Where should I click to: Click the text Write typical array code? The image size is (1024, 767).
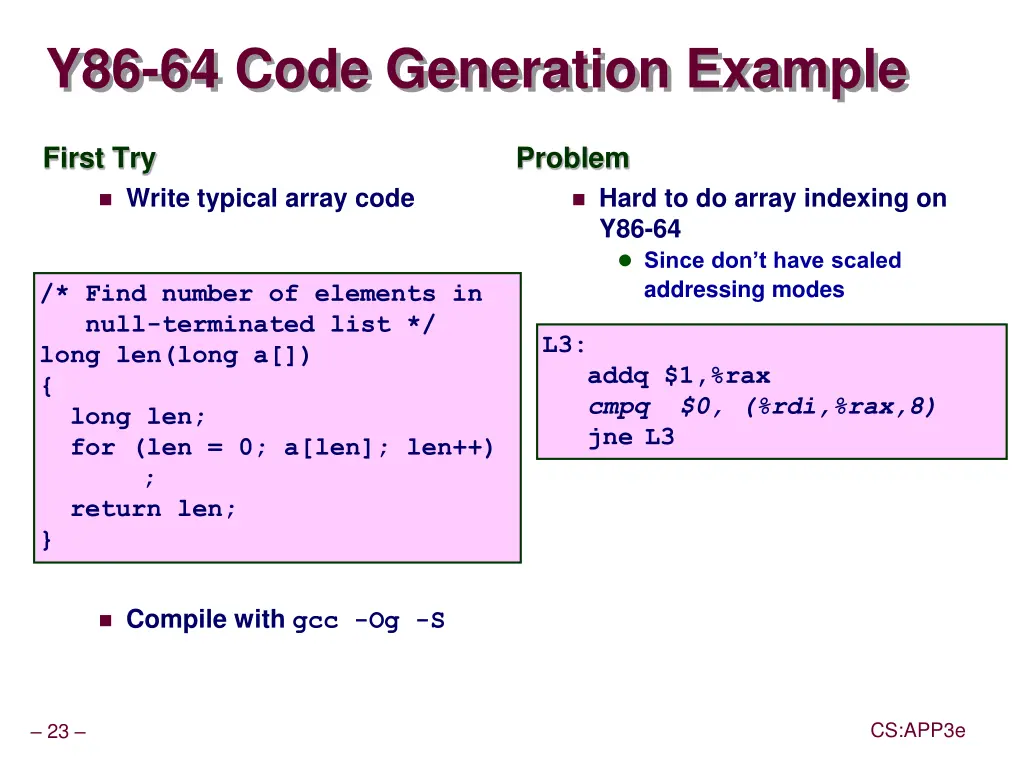(x=270, y=199)
